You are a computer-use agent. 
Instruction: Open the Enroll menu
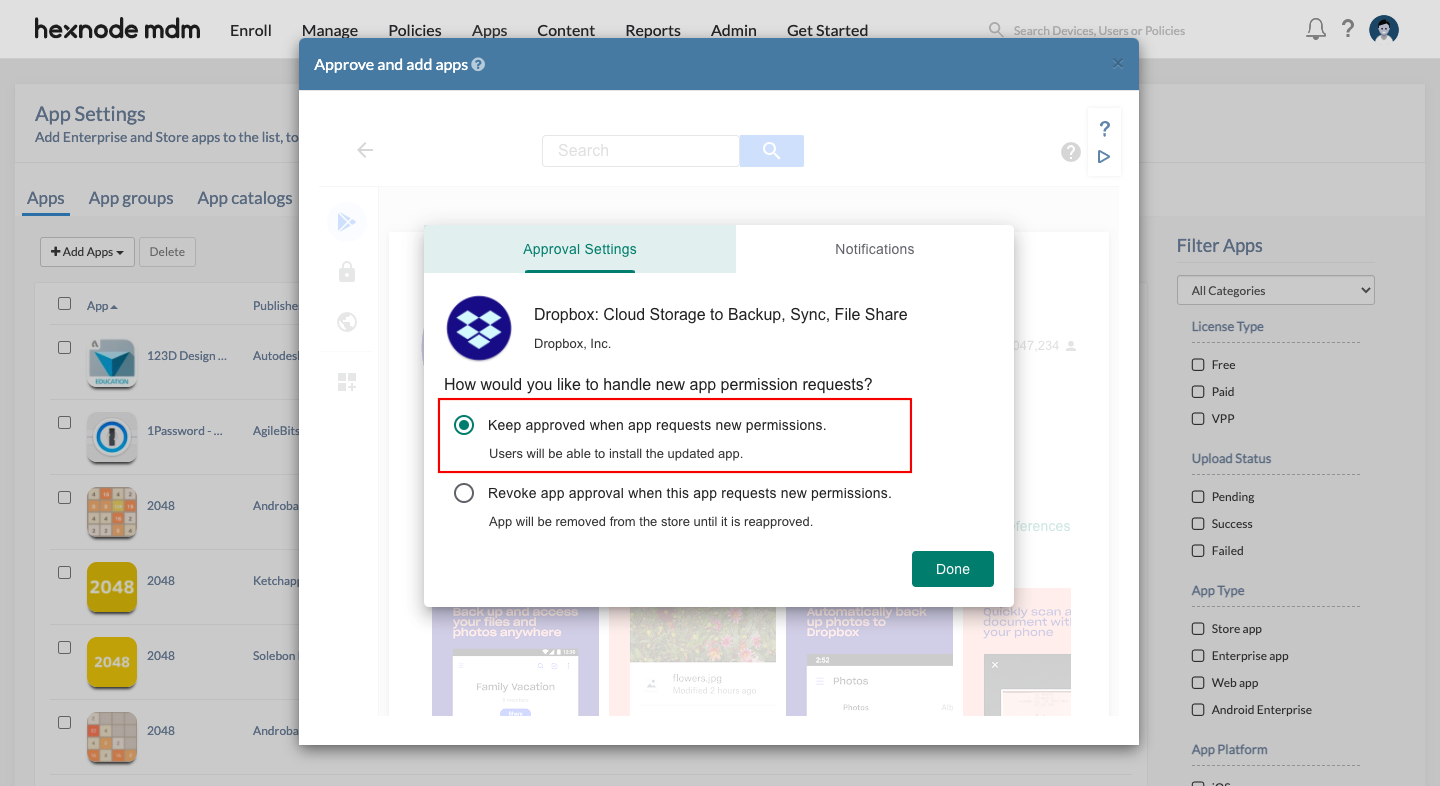point(251,30)
